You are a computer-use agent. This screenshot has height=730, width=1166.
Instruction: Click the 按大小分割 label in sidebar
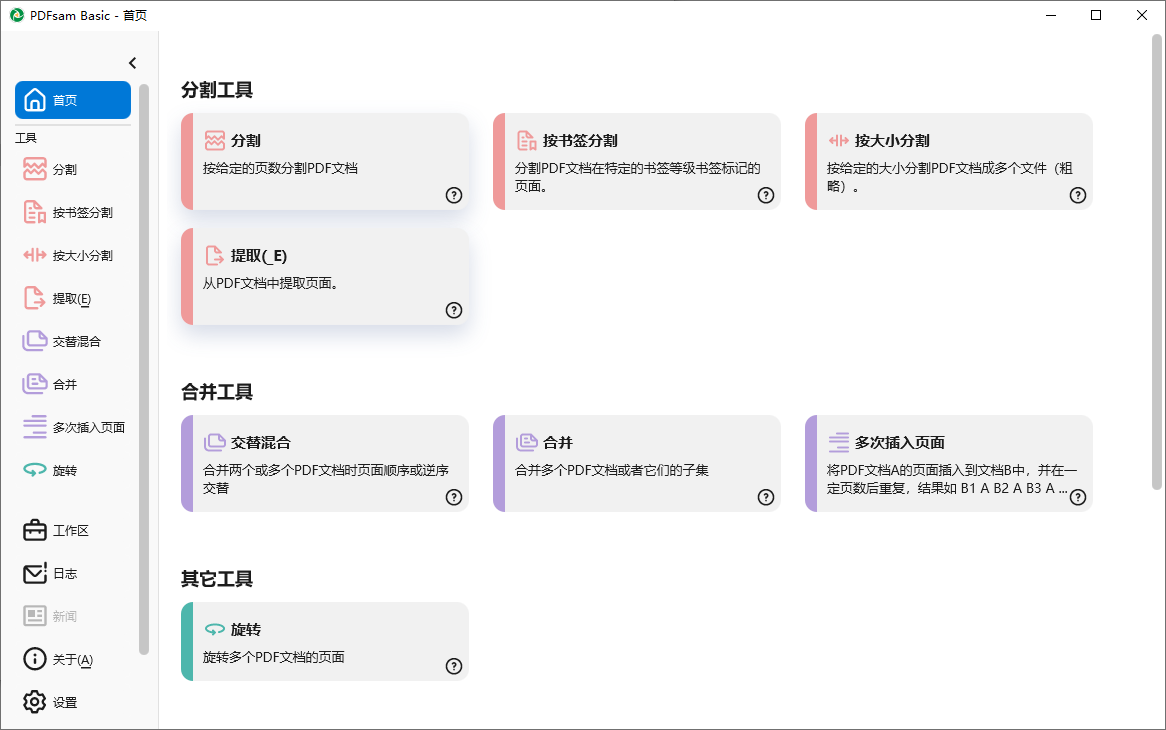(x=83, y=256)
